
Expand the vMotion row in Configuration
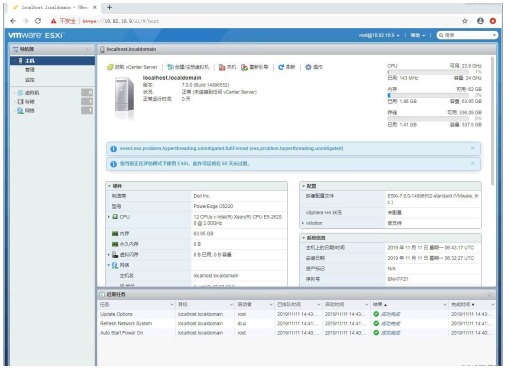click(x=303, y=223)
